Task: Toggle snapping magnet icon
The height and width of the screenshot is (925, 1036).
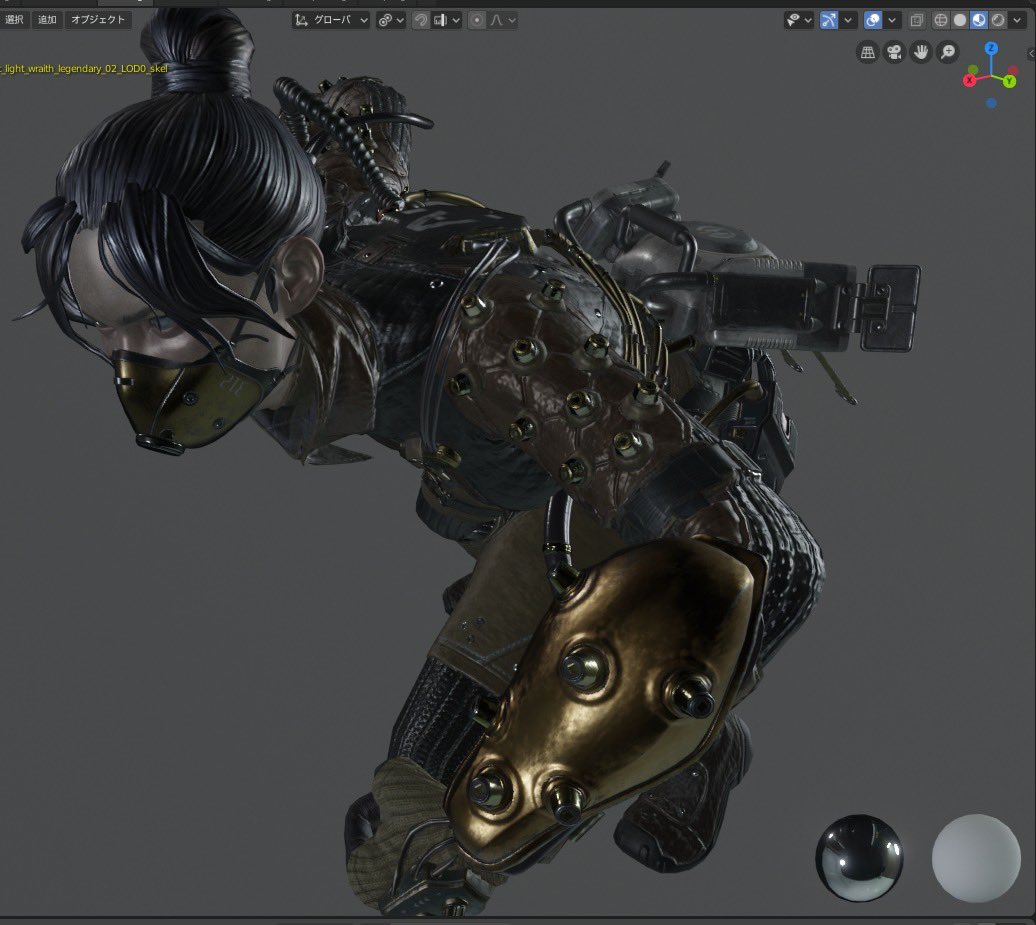Action: point(420,20)
